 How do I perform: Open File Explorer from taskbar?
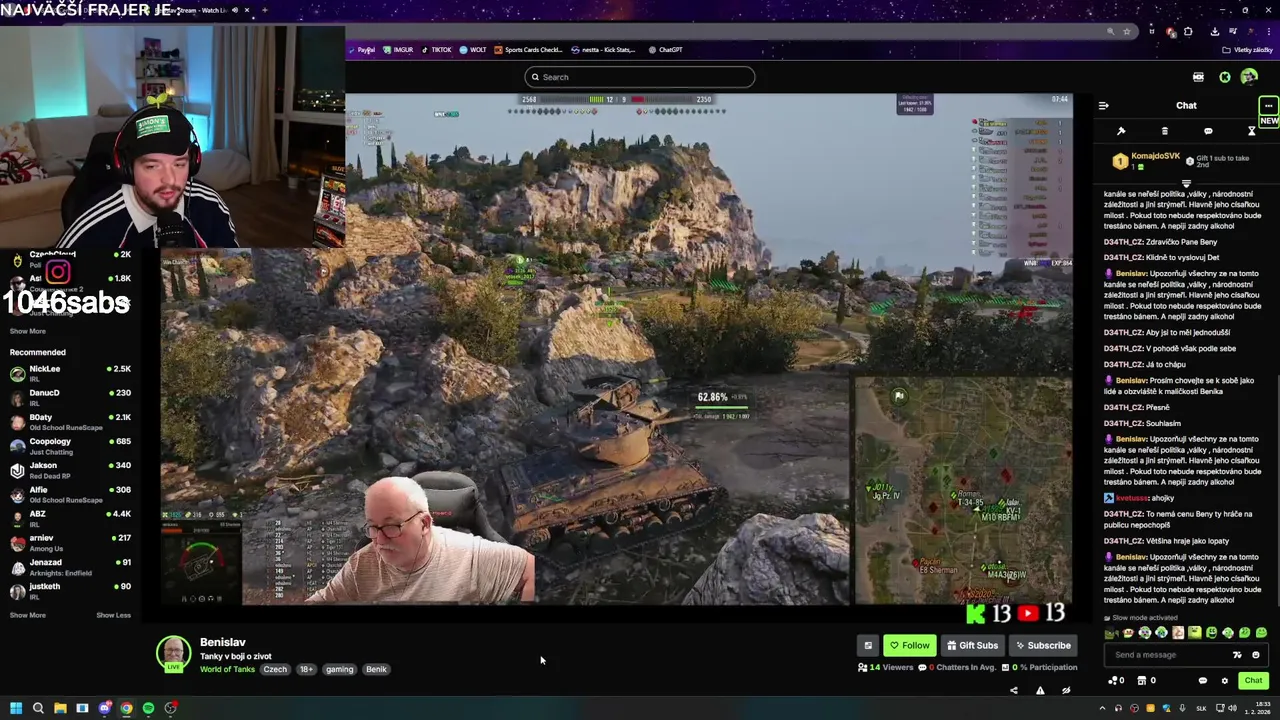coord(60,708)
